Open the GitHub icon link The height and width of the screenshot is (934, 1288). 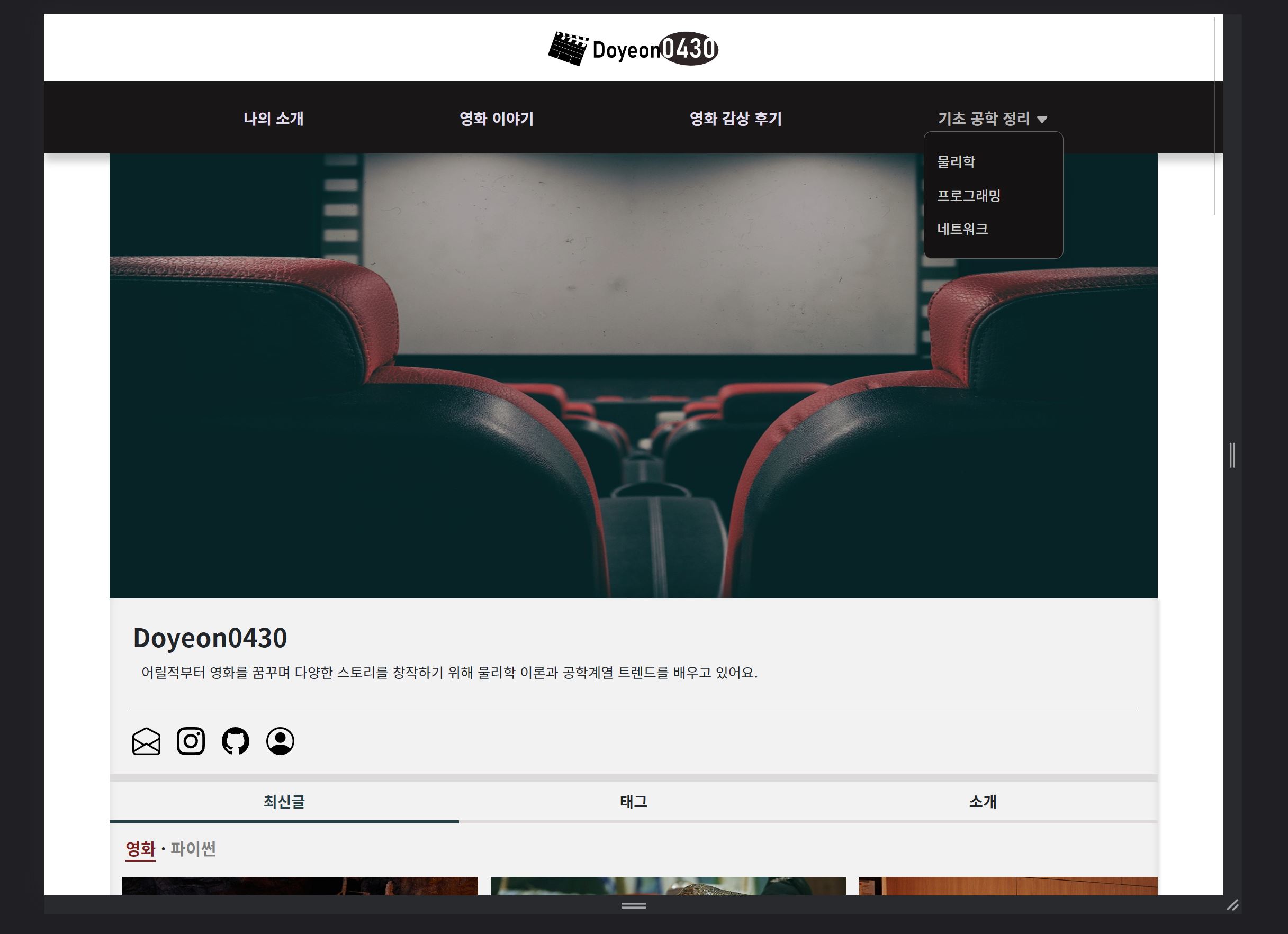coord(235,741)
